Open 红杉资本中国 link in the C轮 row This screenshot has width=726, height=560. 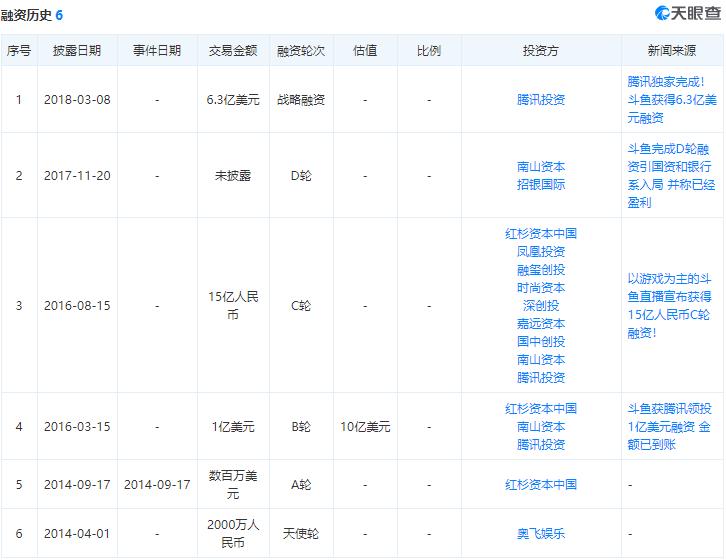coord(541,233)
